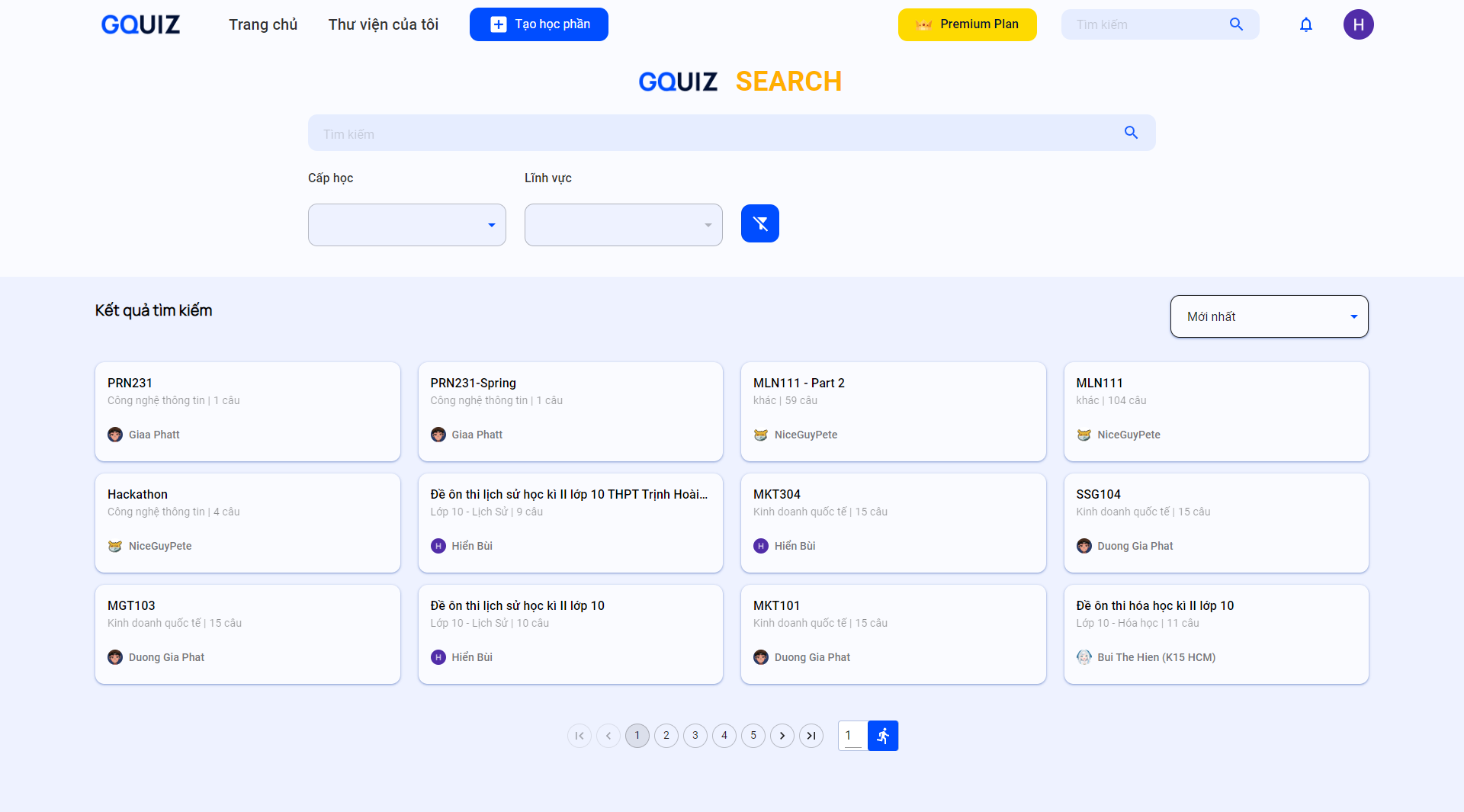The width and height of the screenshot is (1464, 812).
Task: Focus the page number jump input
Action: (x=853, y=736)
